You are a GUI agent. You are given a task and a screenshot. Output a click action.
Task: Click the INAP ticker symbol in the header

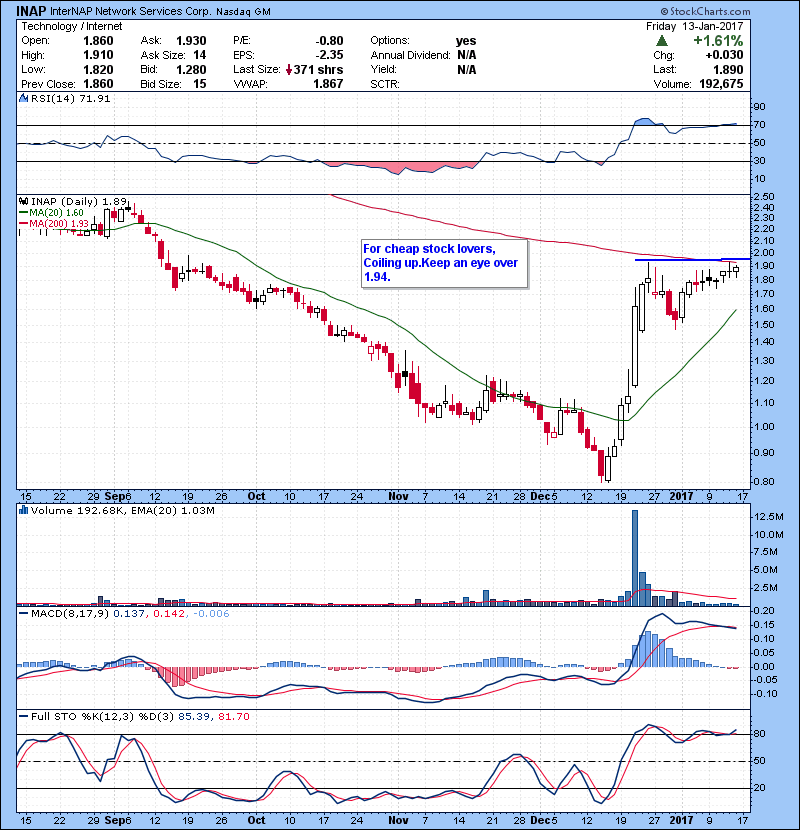pos(31,11)
